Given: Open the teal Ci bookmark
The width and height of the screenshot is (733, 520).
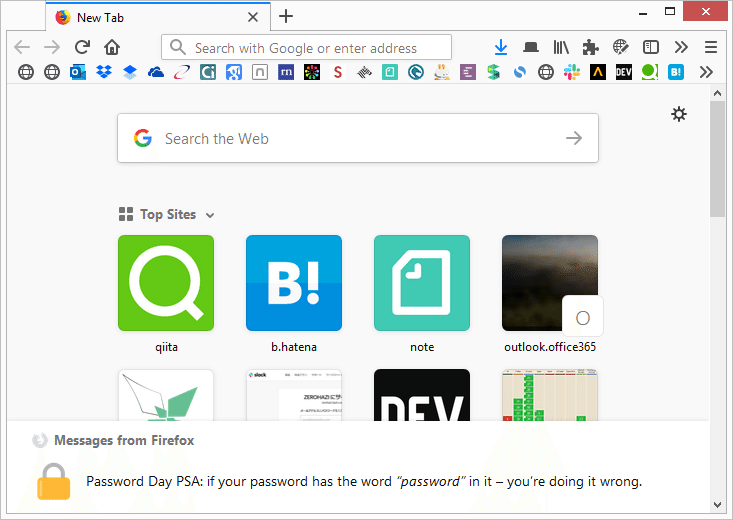Looking at the screenshot, I should (x=208, y=72).
